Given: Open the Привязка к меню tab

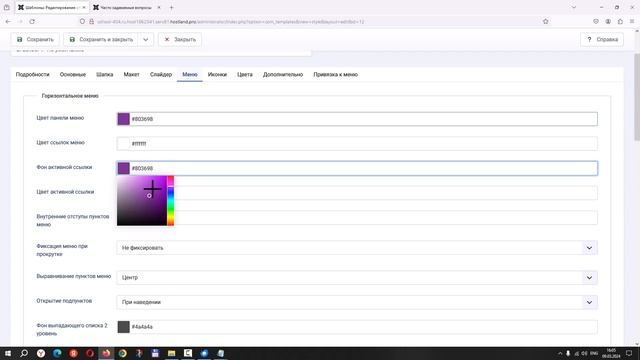Looking at the screenshot, I should coord(336,75).
